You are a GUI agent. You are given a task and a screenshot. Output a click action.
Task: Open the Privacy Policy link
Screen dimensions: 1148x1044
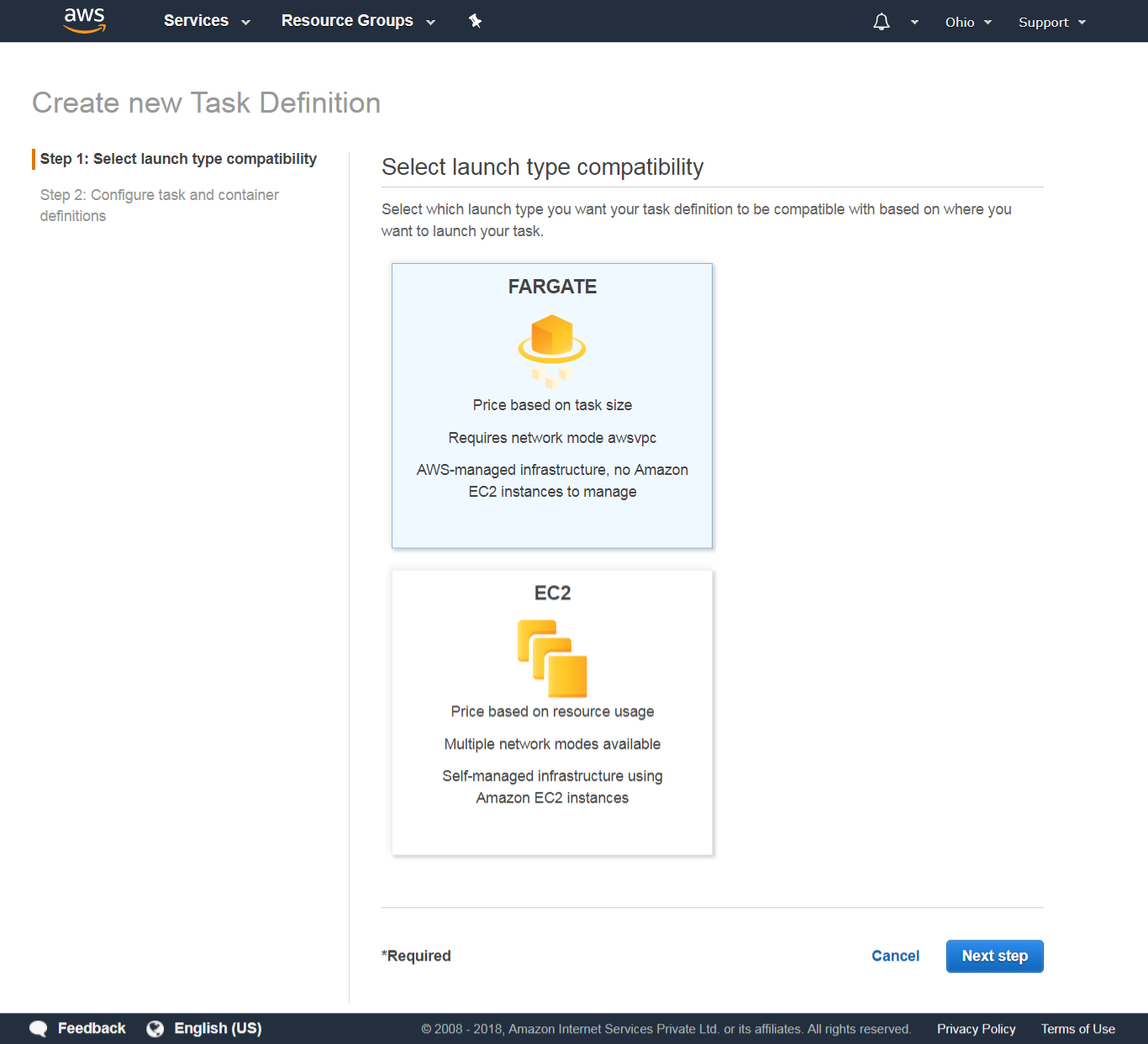point(977,1029)
